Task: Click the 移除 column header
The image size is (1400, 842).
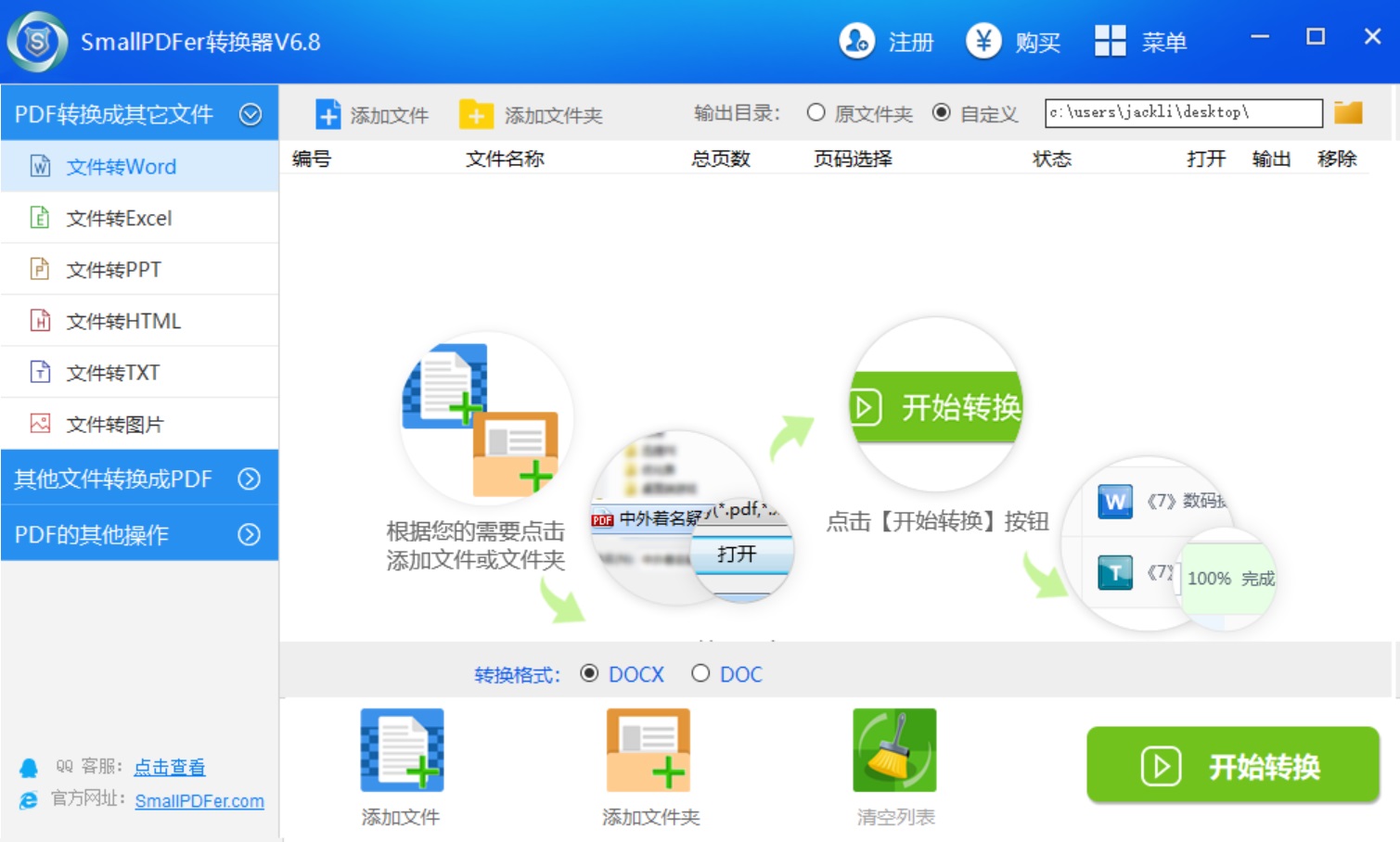Action: point(1337,159)
